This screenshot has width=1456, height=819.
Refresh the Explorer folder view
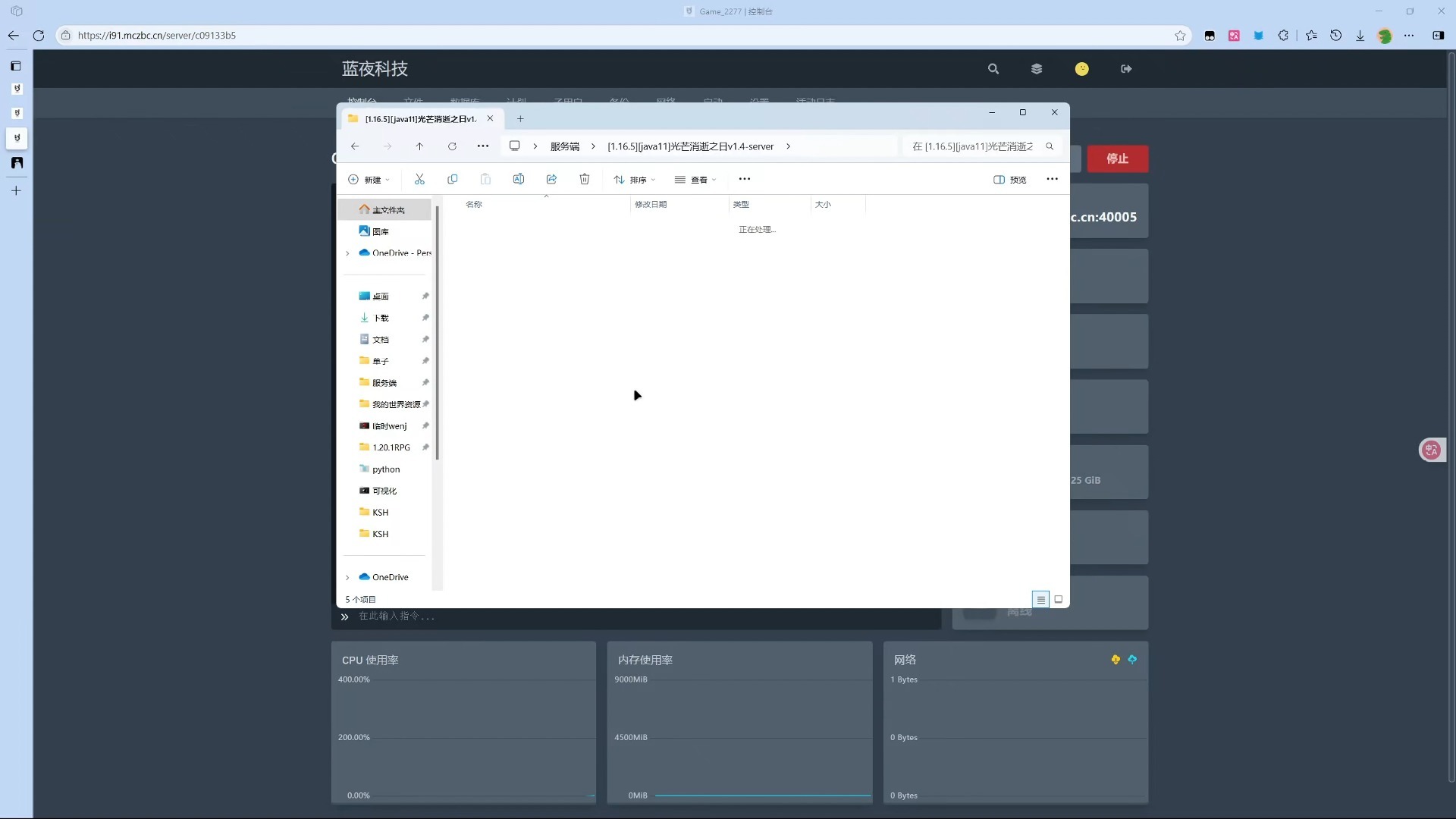(x=452, y=146)
